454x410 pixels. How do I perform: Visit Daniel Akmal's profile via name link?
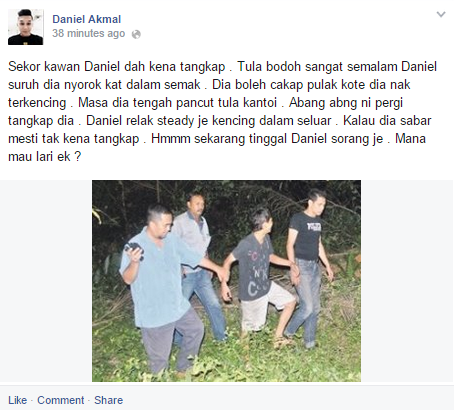tap(86, 19)
